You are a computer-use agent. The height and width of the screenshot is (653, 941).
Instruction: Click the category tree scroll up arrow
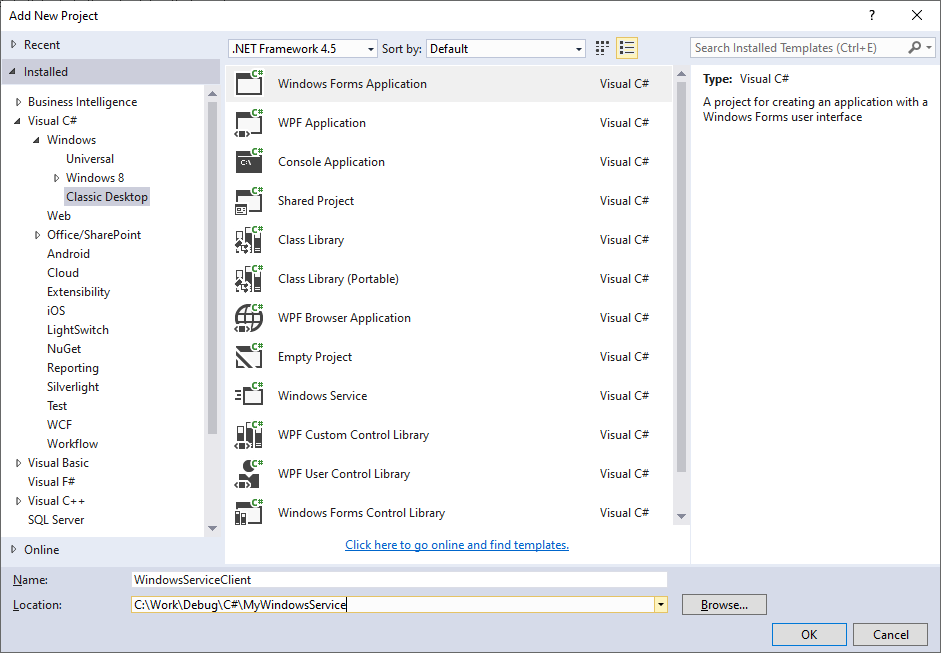[x=212, y=93]
